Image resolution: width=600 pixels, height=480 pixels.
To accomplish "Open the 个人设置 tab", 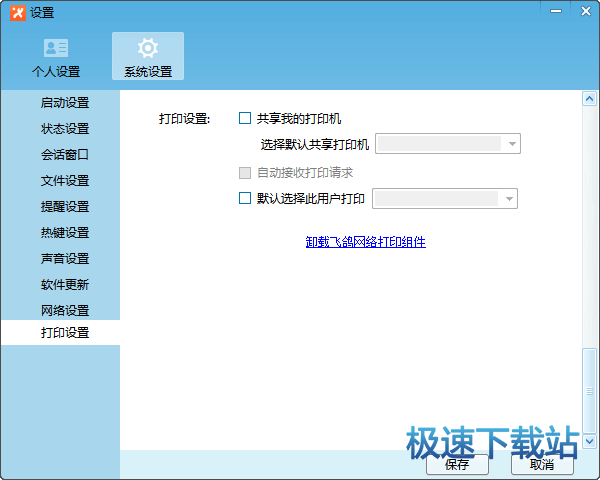I will coord(56,57).
